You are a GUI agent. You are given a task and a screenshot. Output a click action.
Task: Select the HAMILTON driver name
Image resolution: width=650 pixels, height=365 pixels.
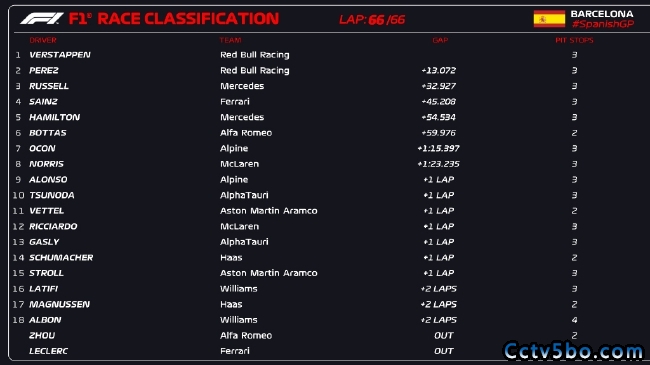pyautogui.click(x=54, y=117)
